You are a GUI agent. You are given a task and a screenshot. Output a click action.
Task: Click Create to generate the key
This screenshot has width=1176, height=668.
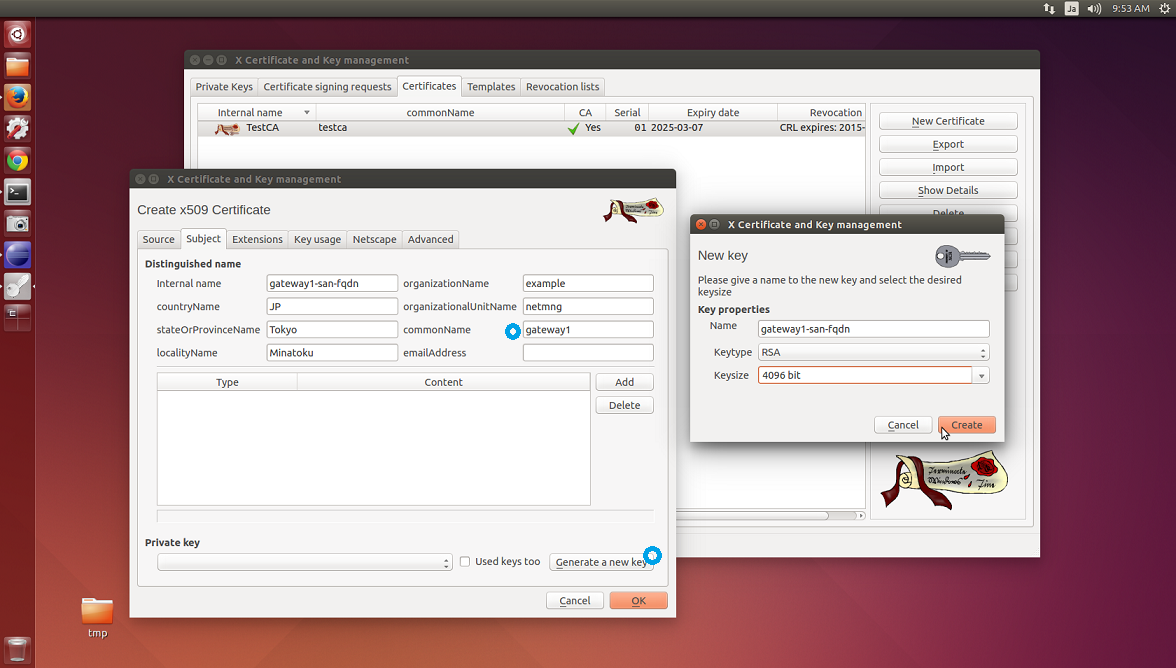966,425
